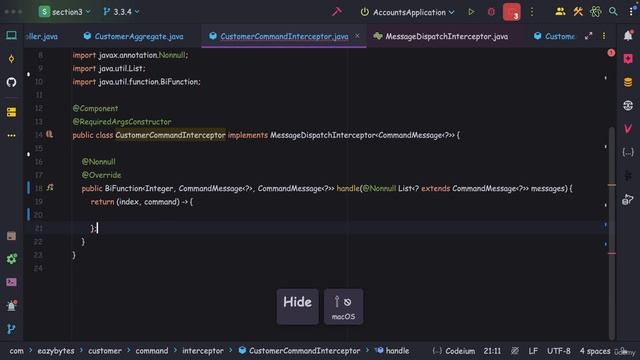
Task: Open the Codeium braces tool window
Action: (x=628, y=152)
